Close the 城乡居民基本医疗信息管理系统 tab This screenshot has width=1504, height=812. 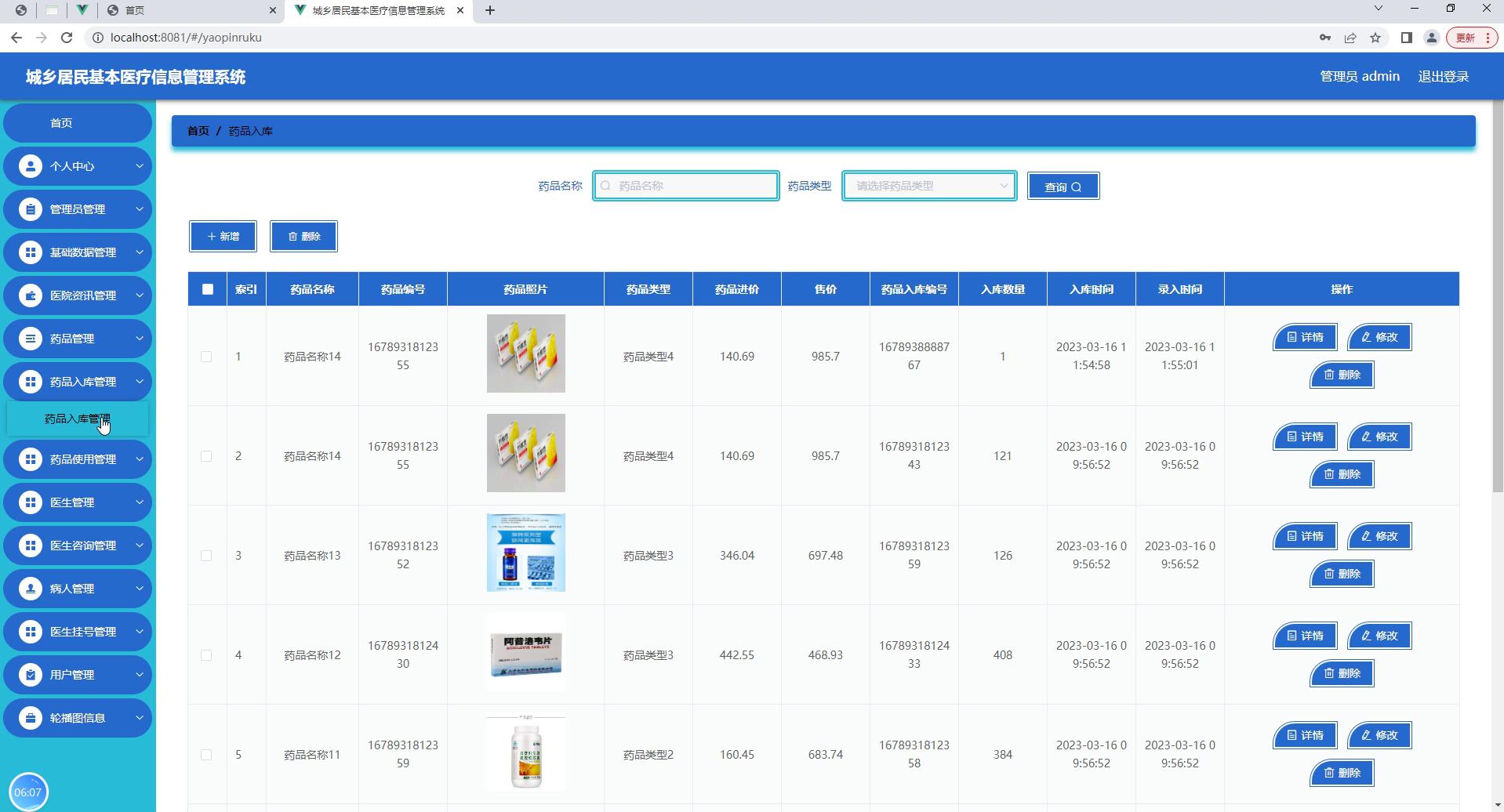[460, 10]
